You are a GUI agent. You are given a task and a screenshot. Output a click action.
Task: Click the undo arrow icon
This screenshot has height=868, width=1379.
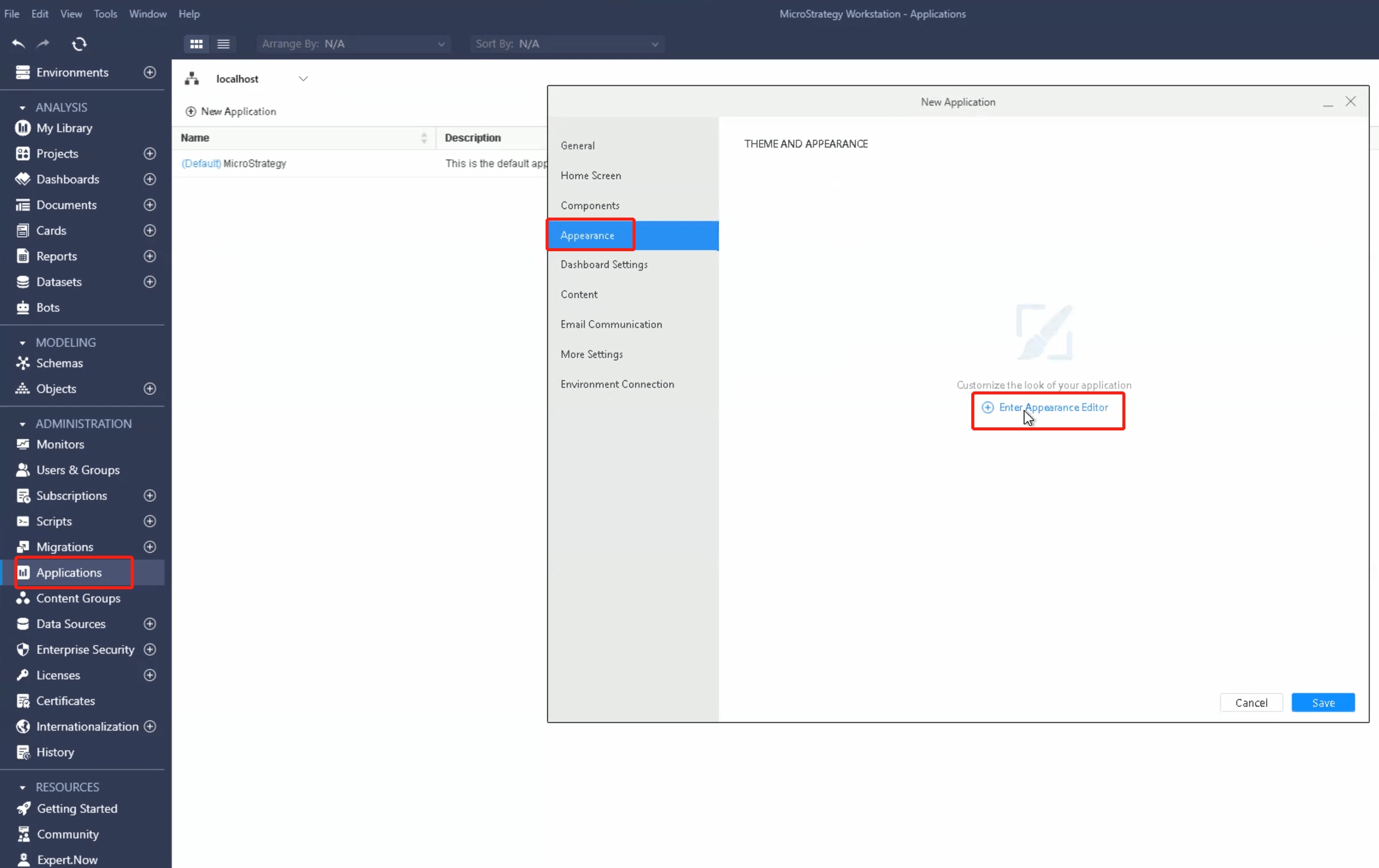pyautogui.click(x=19, y=44)
